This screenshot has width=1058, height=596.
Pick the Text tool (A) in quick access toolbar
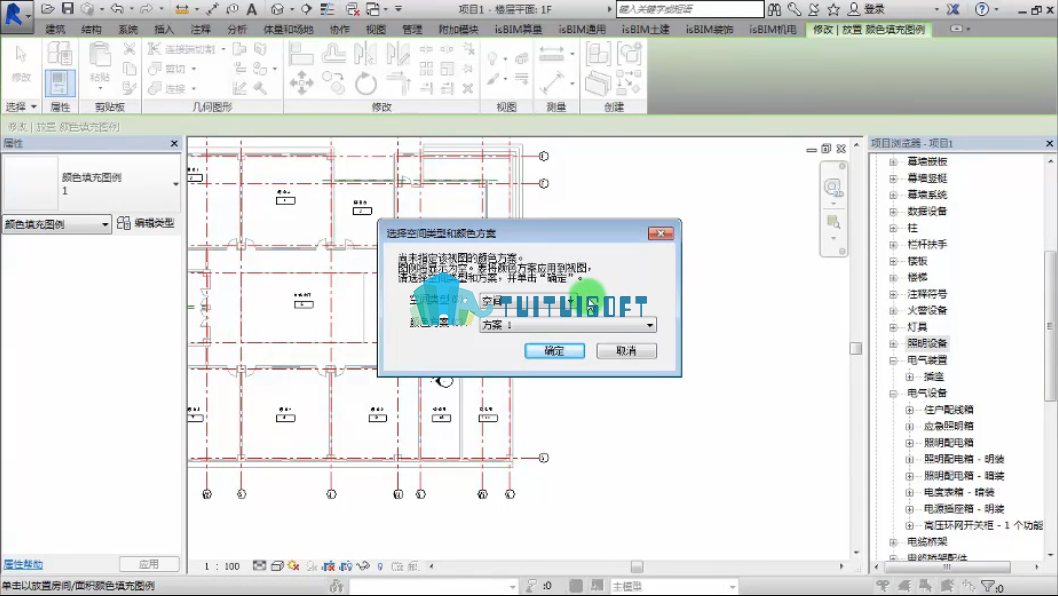[x=251, y=9]
